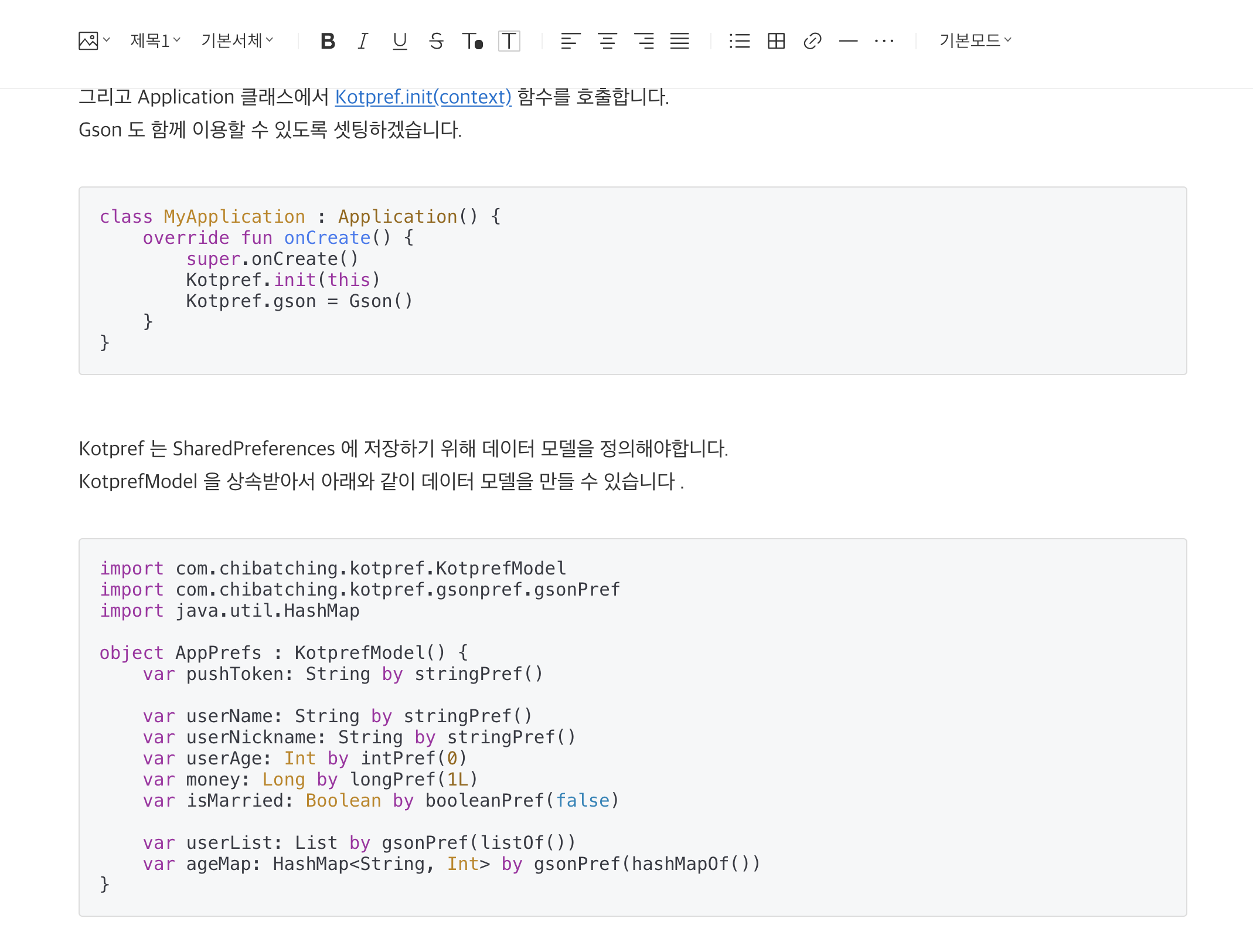
Task: Toggle italic text style
Action: click(363, 41)
